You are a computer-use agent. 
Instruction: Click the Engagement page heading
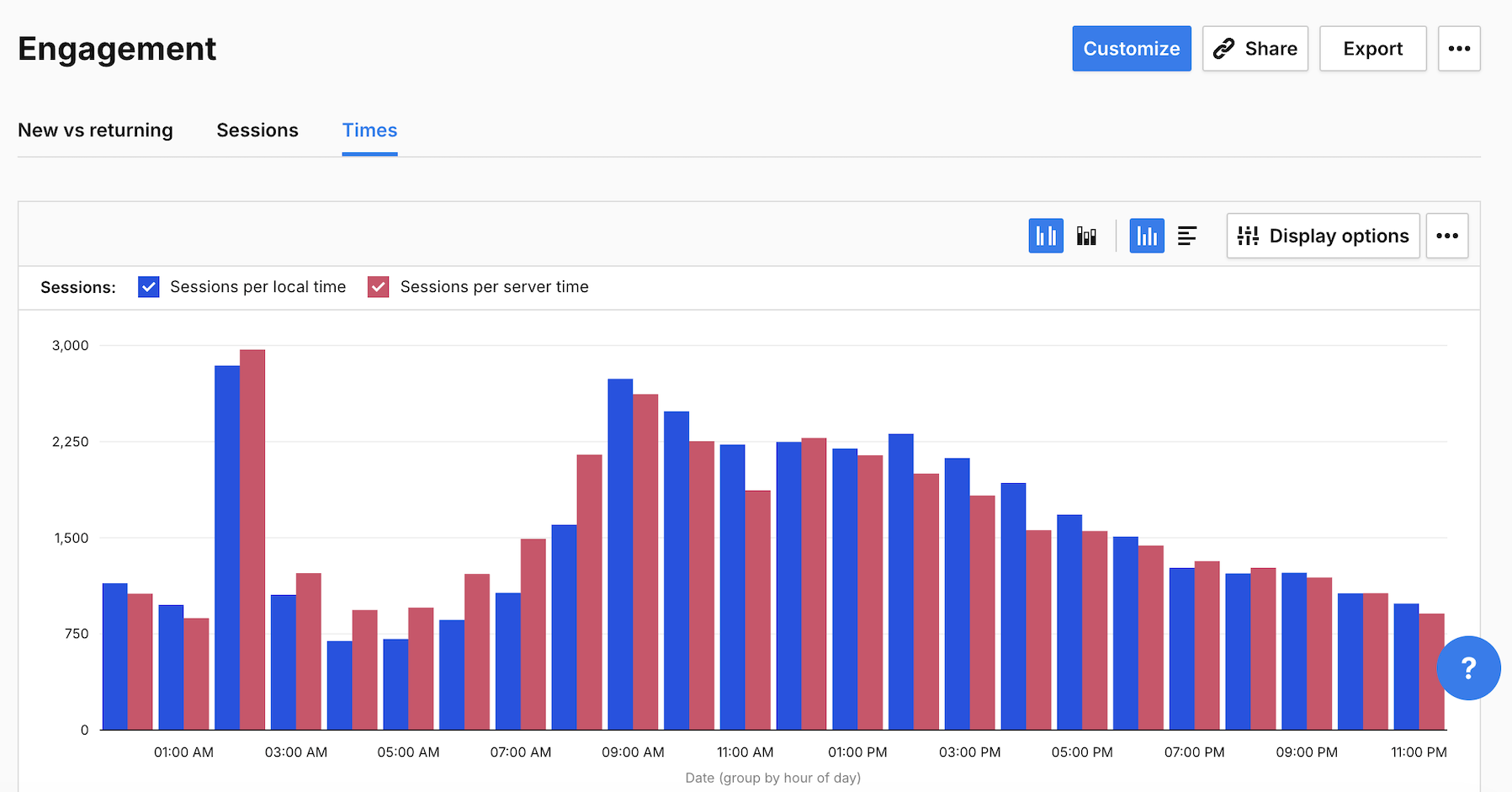coord(117,49)
